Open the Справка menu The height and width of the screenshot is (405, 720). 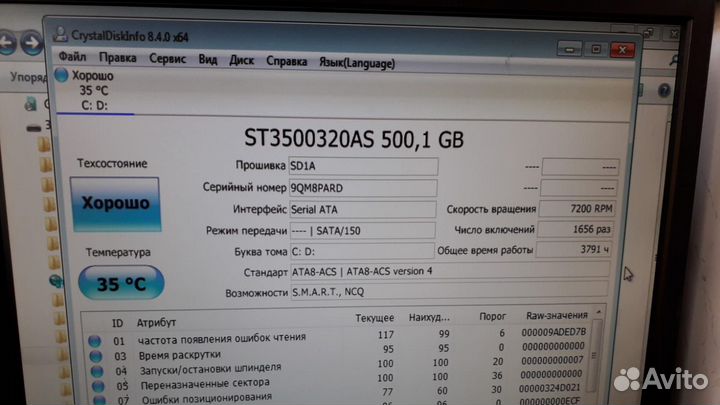(287, 61)
